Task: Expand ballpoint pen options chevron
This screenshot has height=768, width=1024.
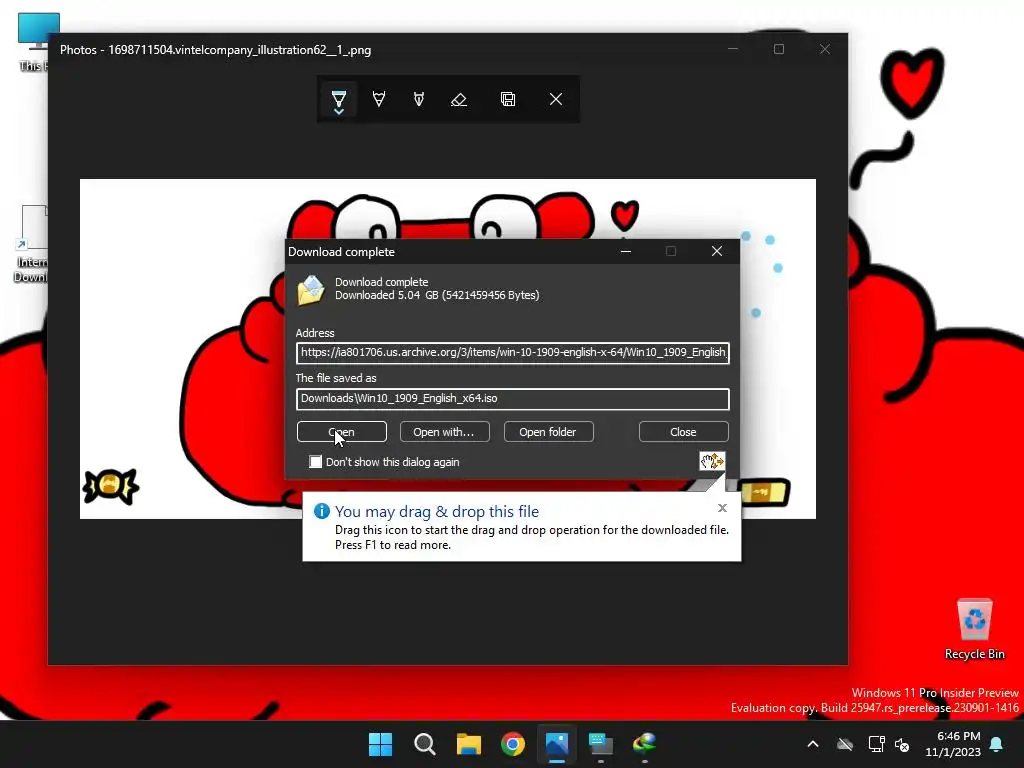Action: point(338,112)
